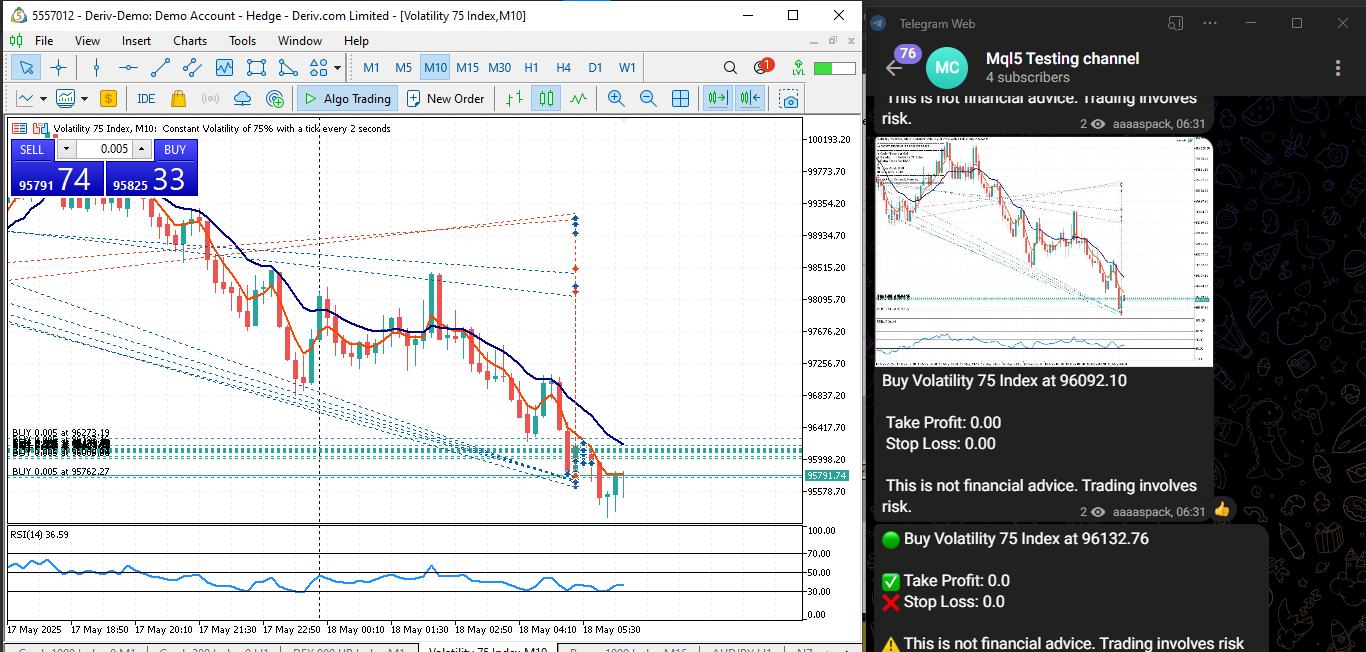The image size is (1366, 652).
Task: Select the triangle shape tool
Action: [288, 68]
